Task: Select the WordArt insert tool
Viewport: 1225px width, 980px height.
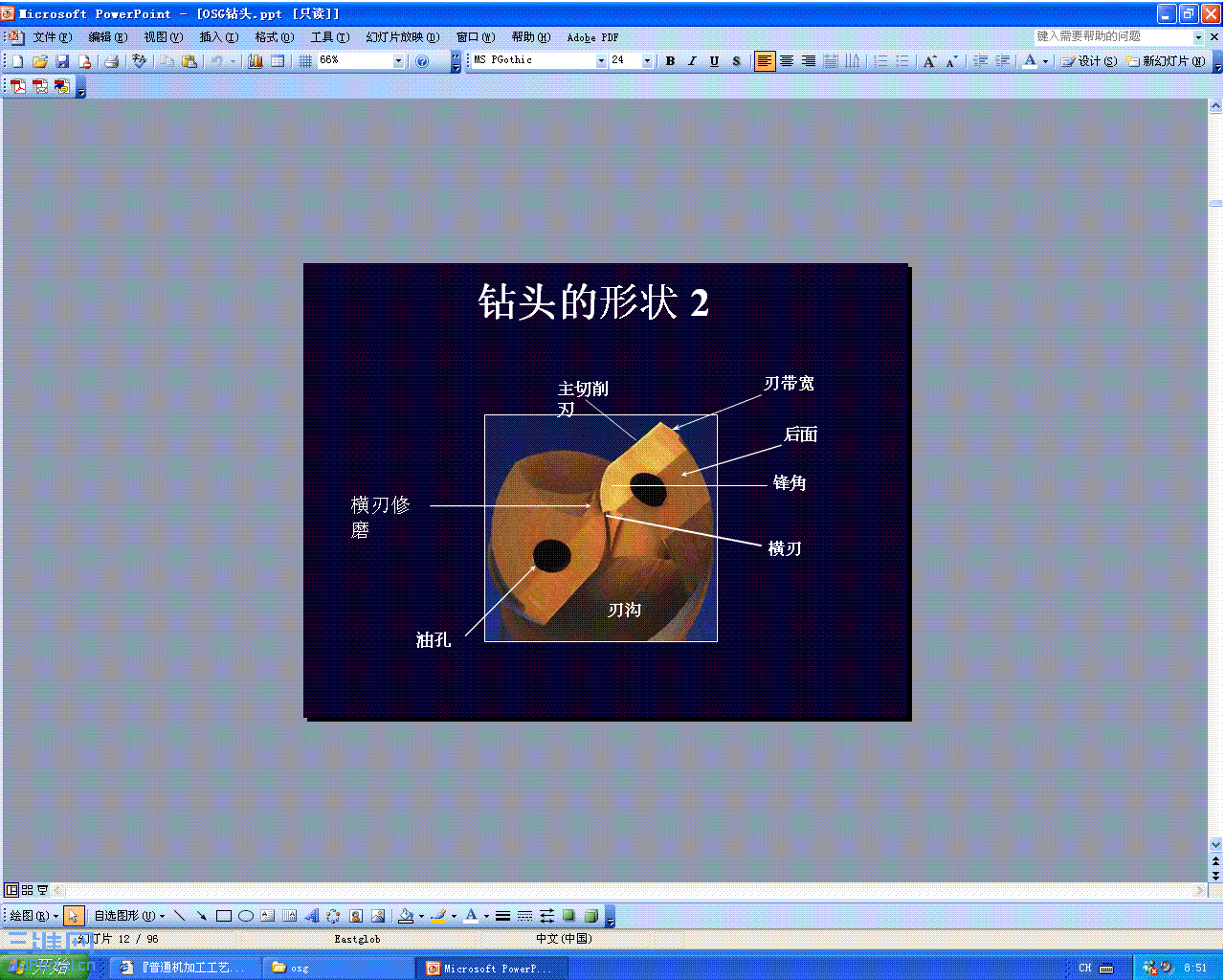Action: click(311, 915)
